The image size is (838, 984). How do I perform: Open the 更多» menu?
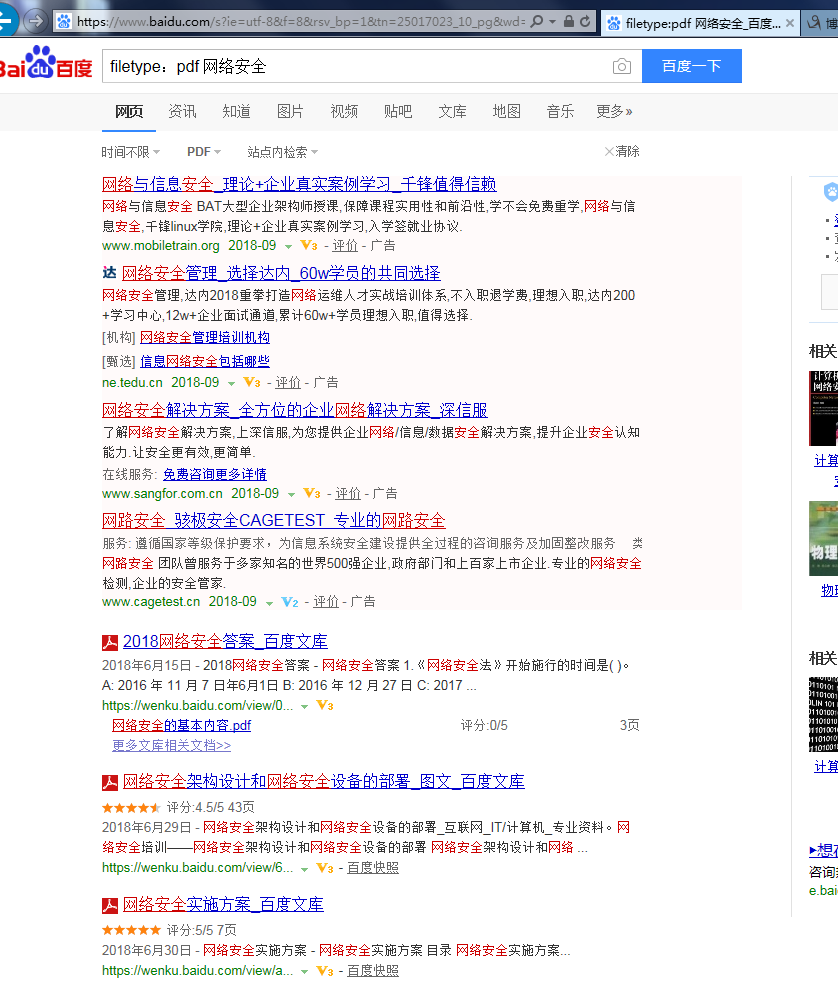614,112
